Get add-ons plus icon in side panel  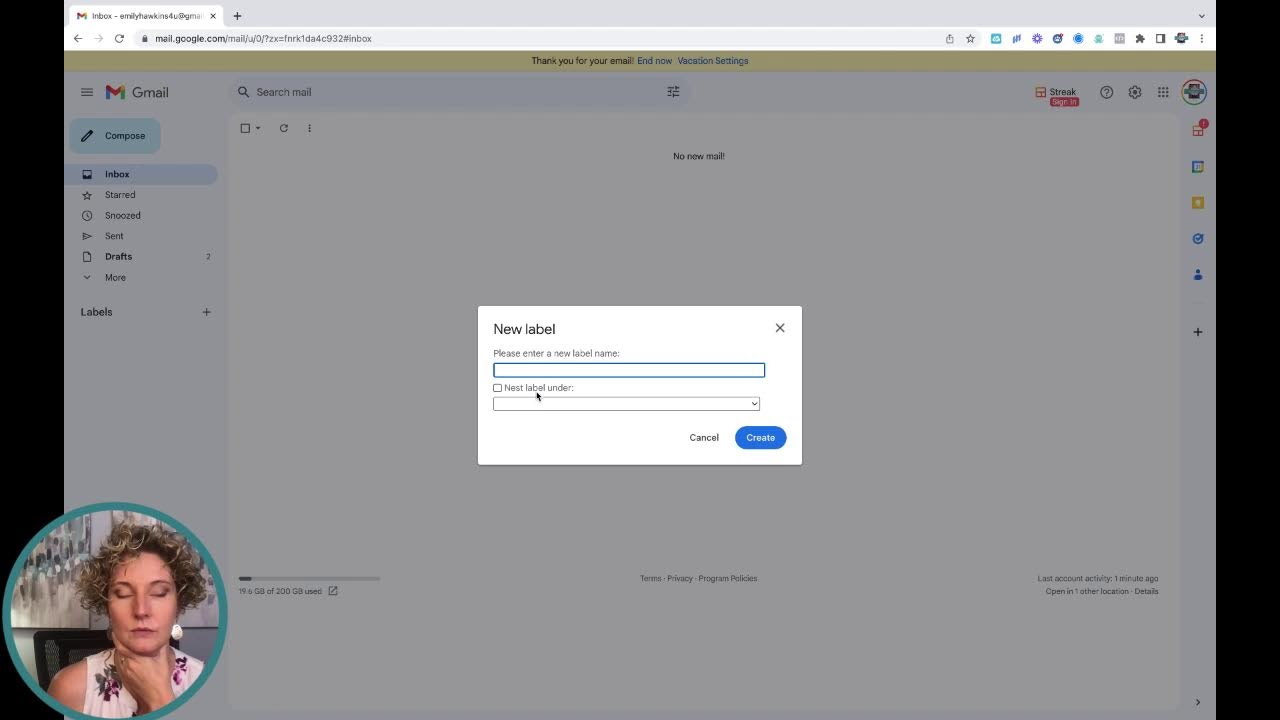point(1198,332)
